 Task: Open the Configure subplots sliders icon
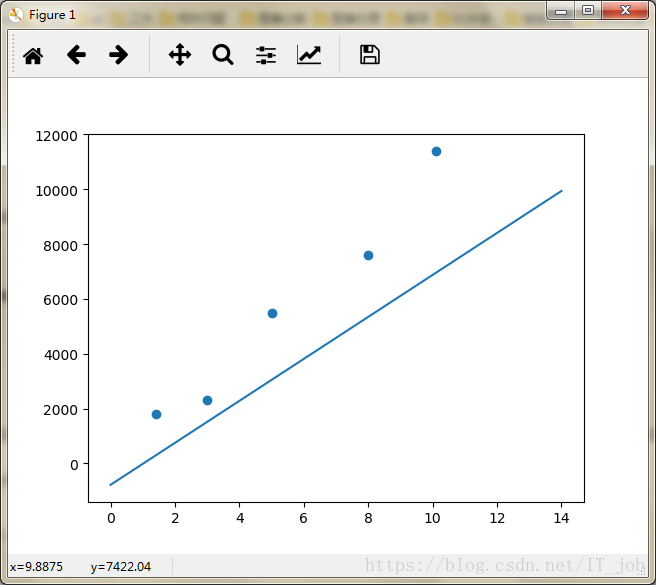[266, 55]
